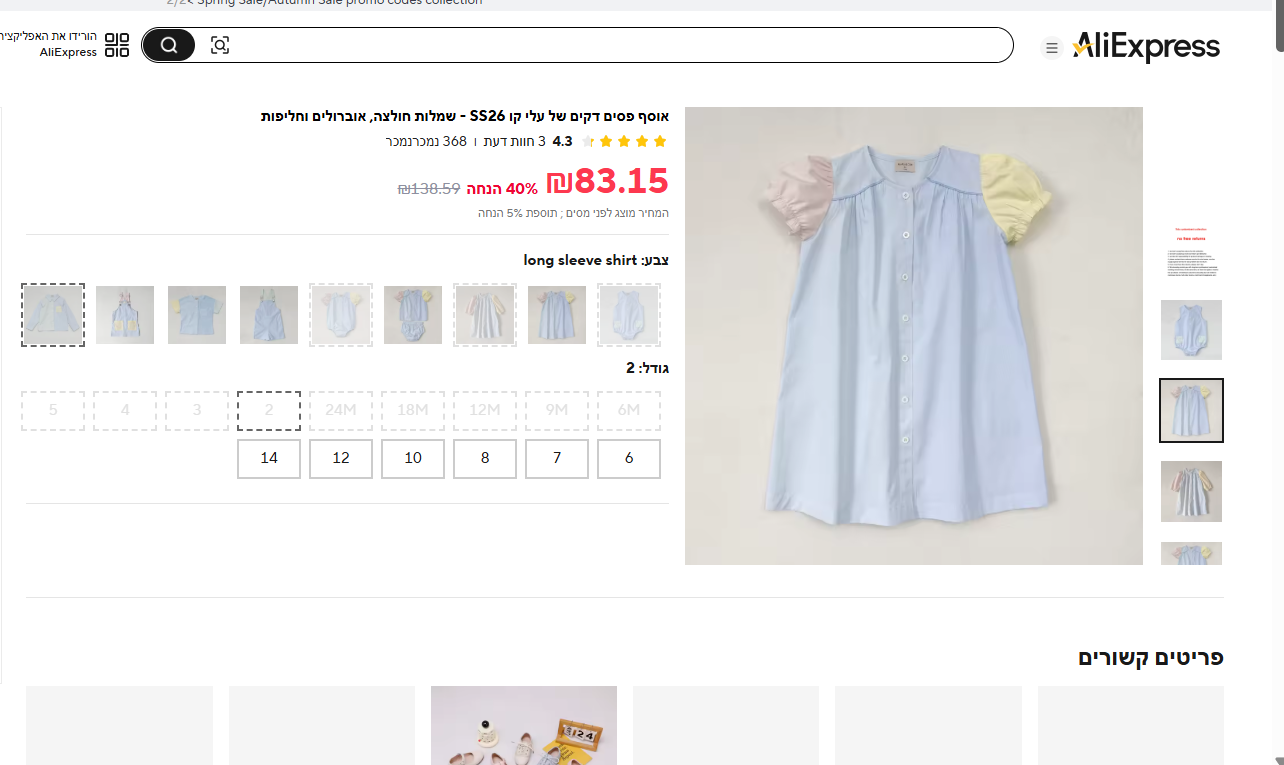Click the QR code app download icon
This screenshot has height=765, width=1284.
click(x=117, y=45)
